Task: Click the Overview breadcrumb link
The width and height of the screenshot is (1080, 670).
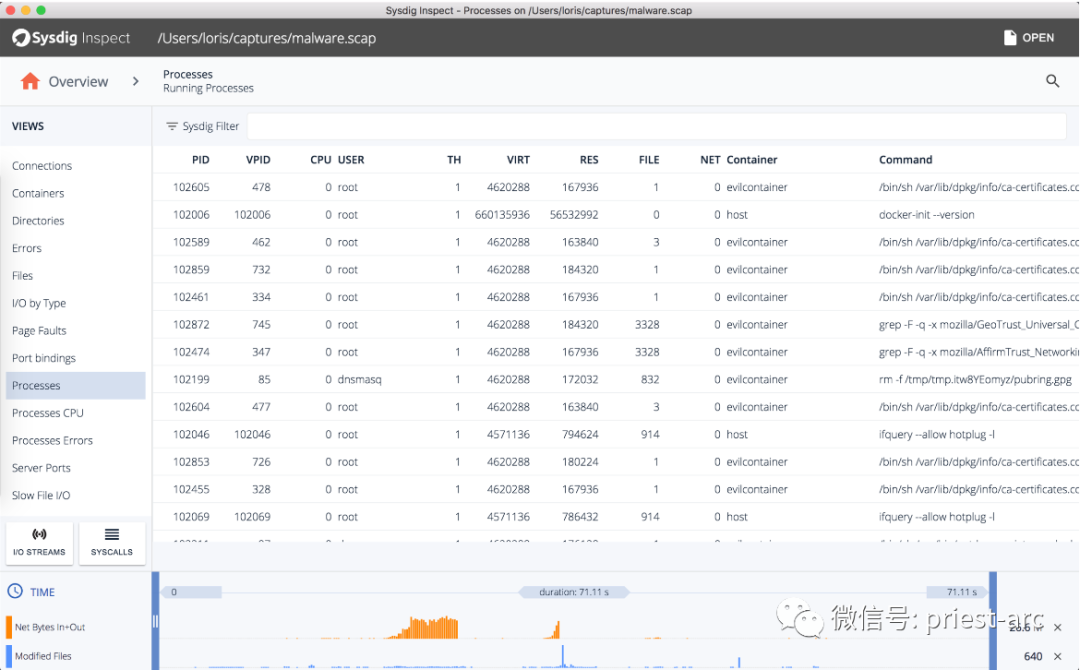Action: [x=78, y=81]
